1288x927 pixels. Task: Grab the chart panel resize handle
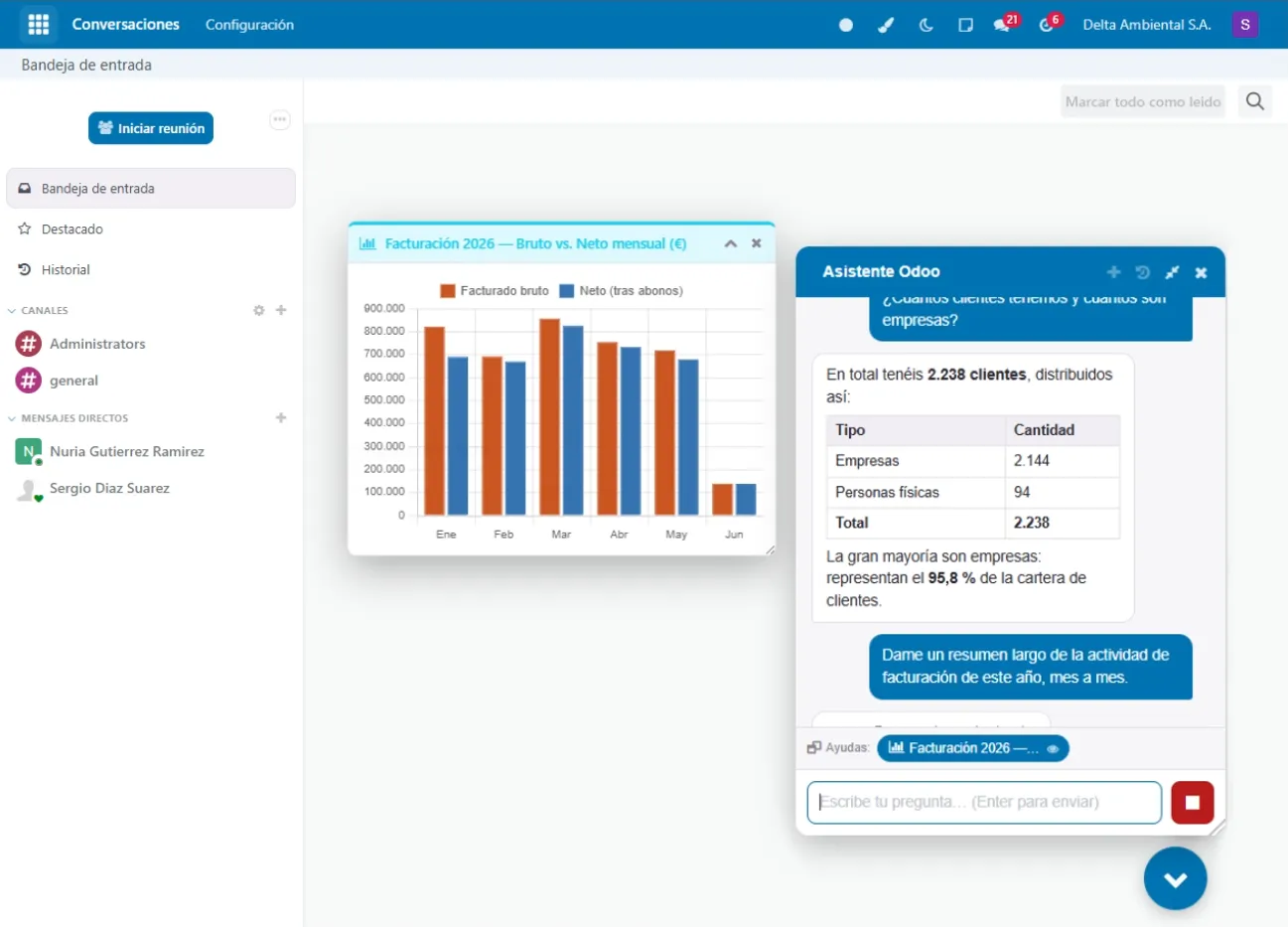click(x=769, y=548)
